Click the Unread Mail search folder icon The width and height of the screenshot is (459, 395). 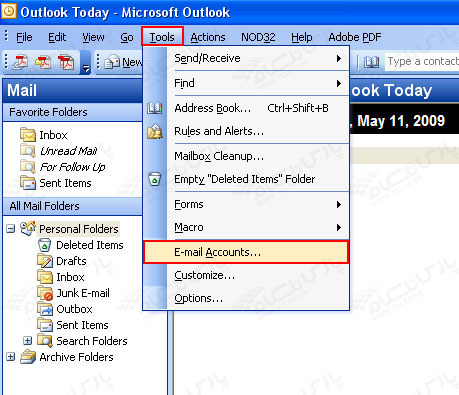point(28,151)
